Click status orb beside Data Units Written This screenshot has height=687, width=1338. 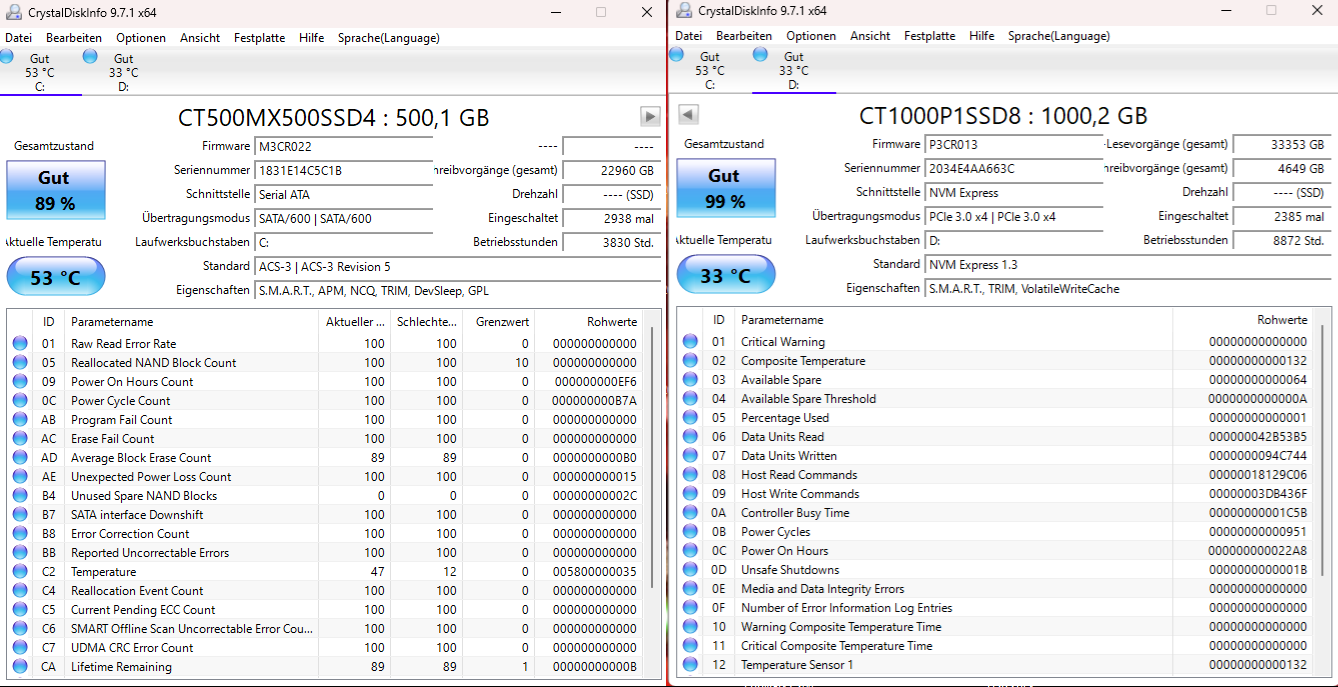point(690,455)
